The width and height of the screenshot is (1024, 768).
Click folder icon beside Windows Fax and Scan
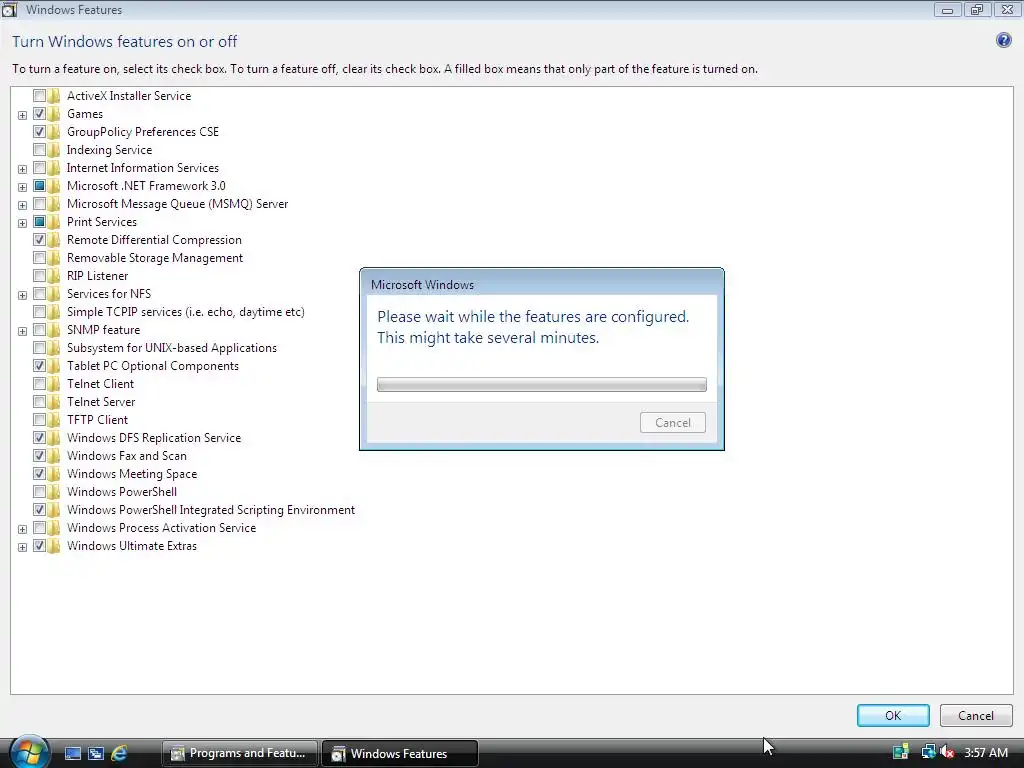coord(54,456)
